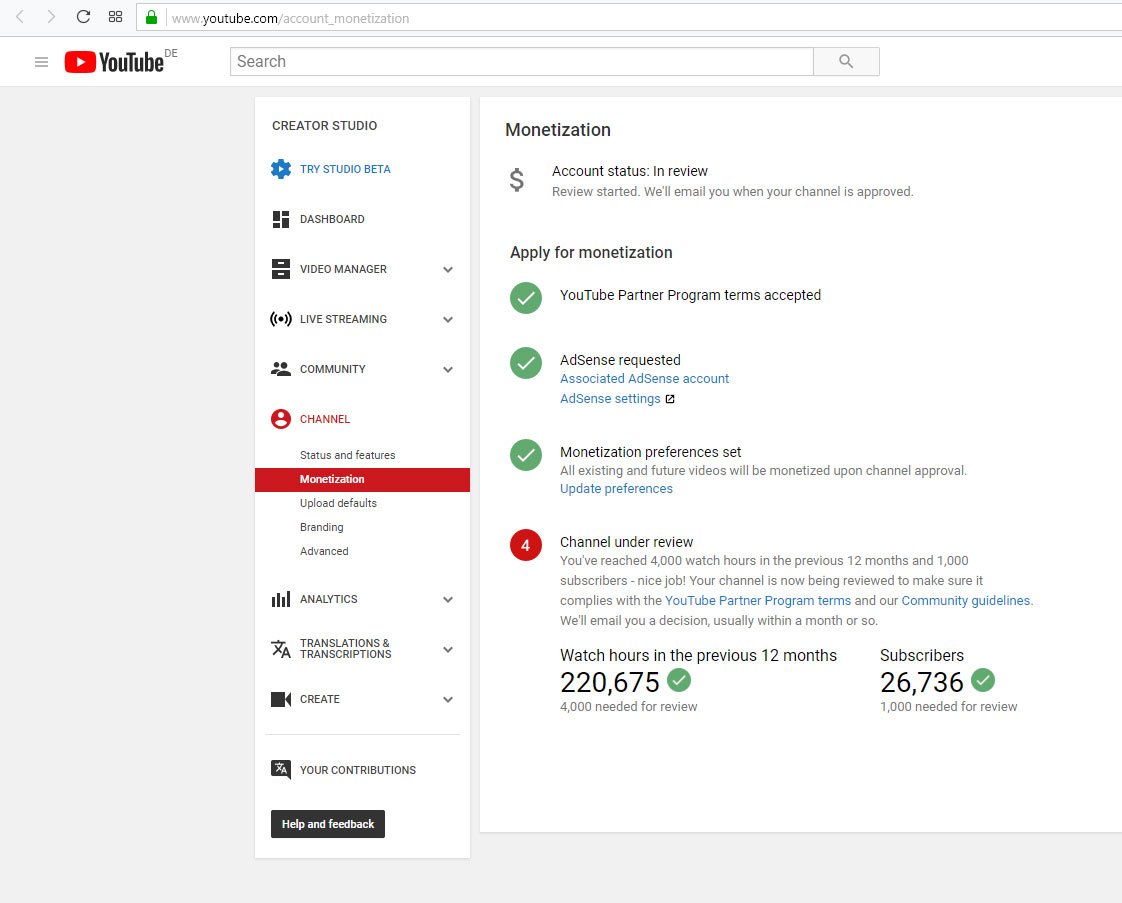The image size is (1122, 903).
Task: Click checkmark next to AdSense requested
Action: click(x=526, y=363)
